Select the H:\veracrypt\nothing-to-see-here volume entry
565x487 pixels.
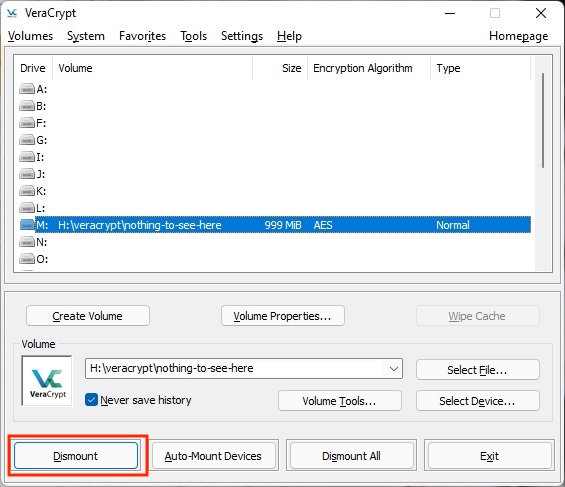[x=140, y=225]
